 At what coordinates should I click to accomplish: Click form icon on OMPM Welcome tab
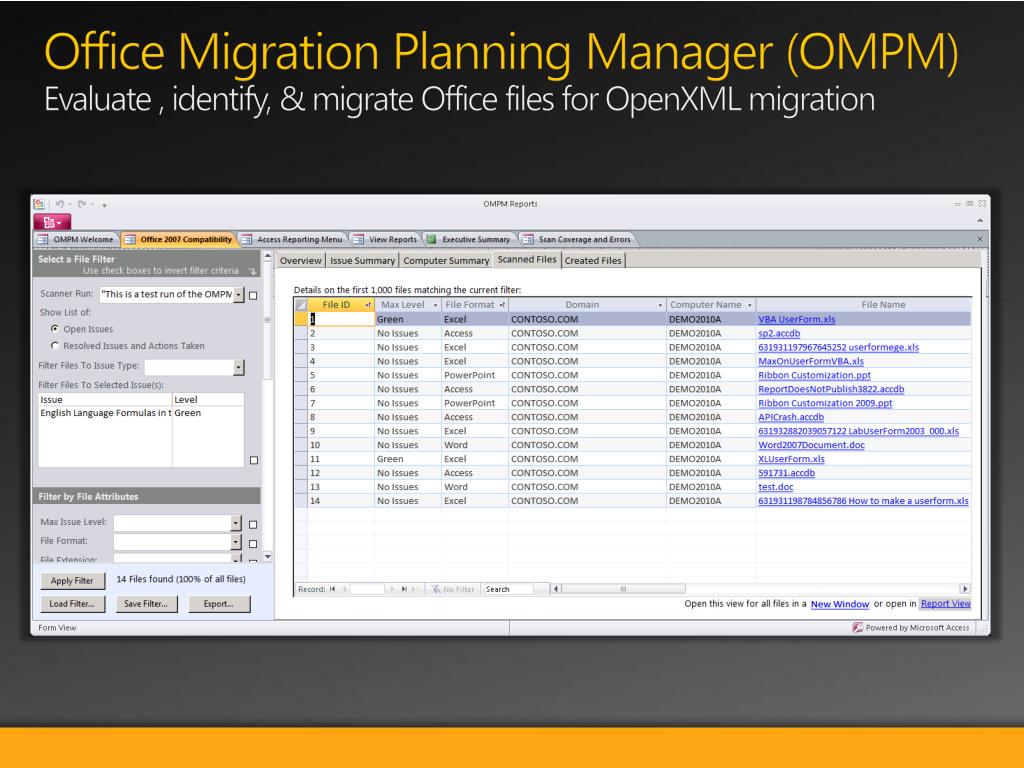43,240
